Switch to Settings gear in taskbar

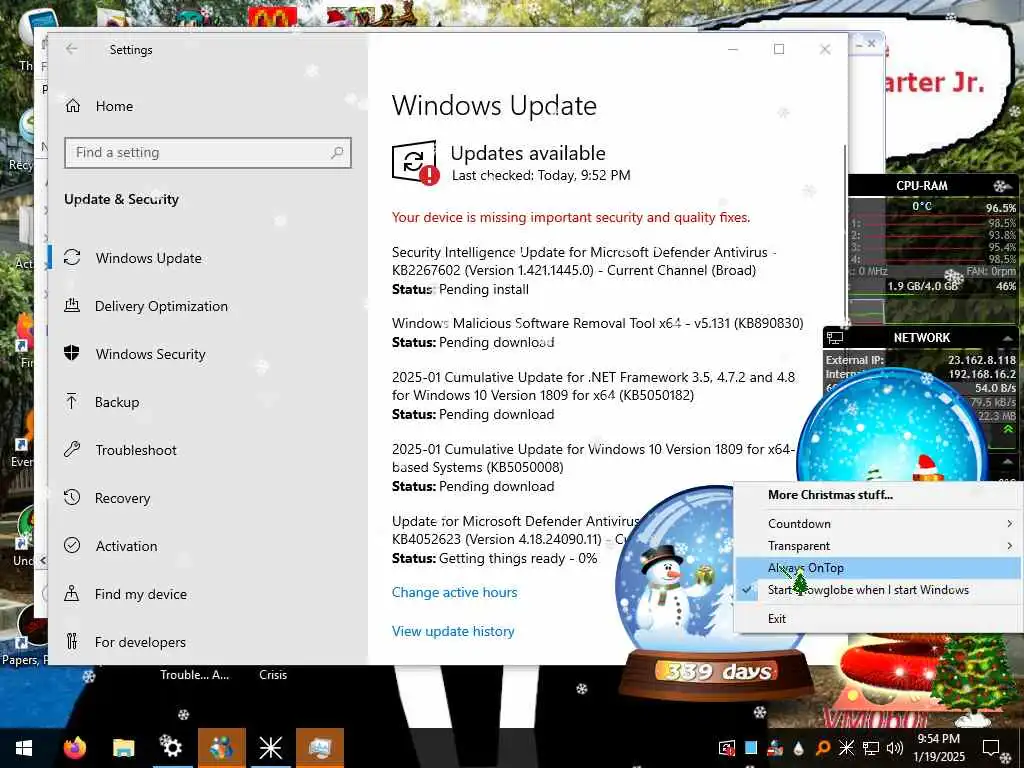pos(172,748)
